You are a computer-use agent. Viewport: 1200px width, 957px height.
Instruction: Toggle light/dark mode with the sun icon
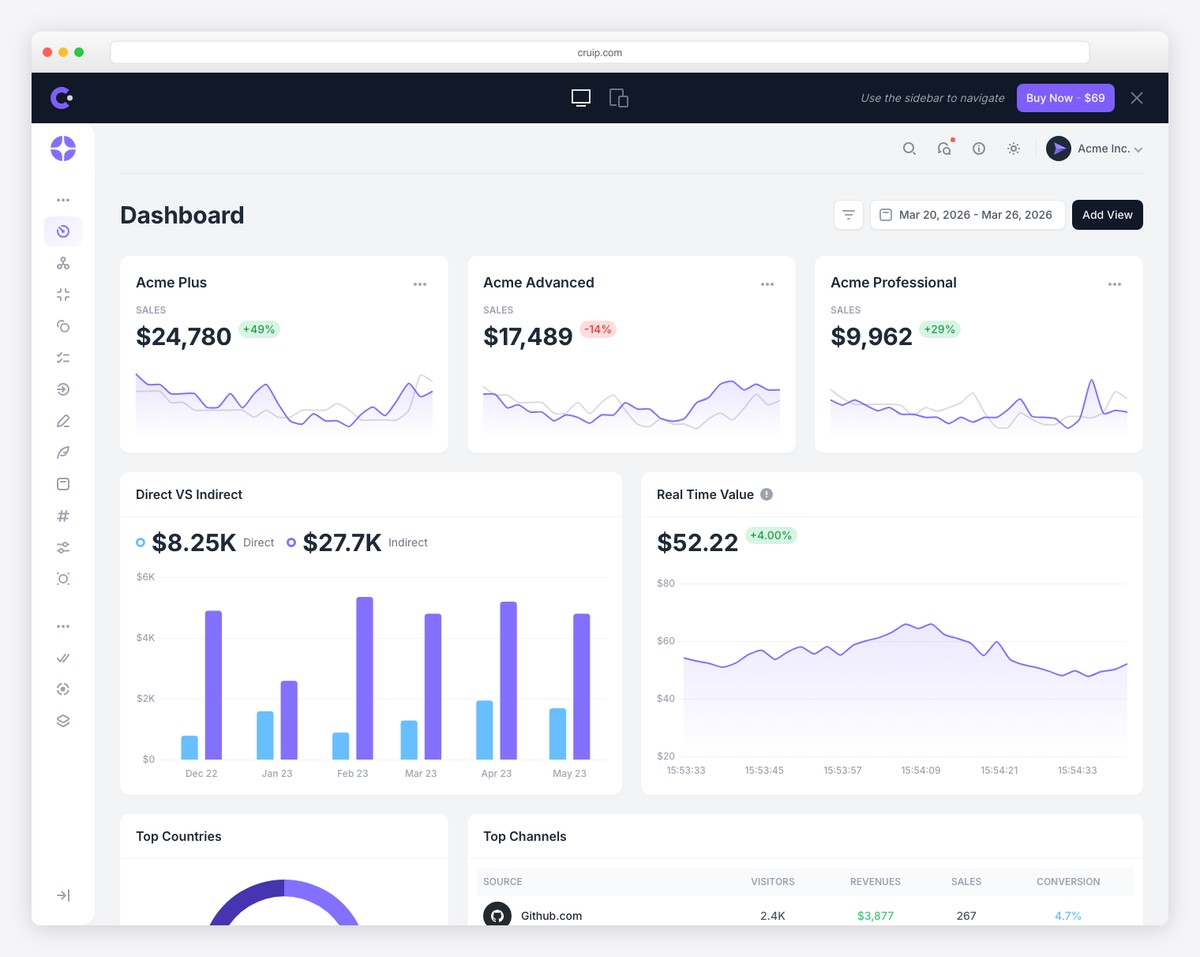pyautogui.click(x=1013, y=148)
